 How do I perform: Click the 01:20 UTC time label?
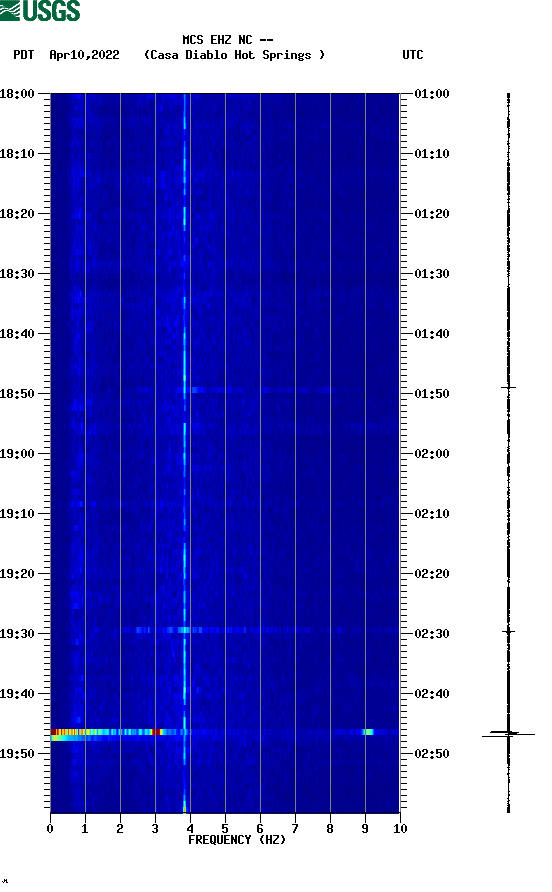[432, 214]
